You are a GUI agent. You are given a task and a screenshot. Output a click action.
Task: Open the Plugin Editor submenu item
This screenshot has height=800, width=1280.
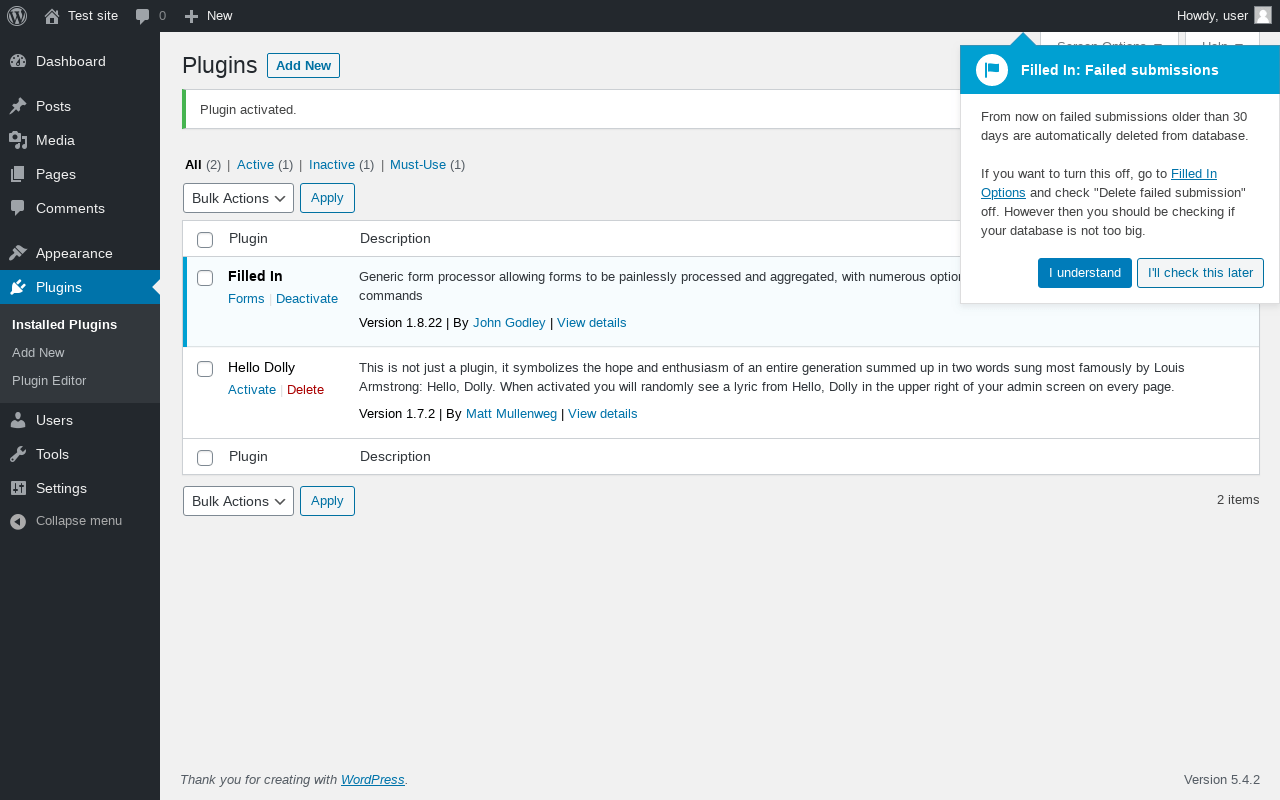point(49,380)
